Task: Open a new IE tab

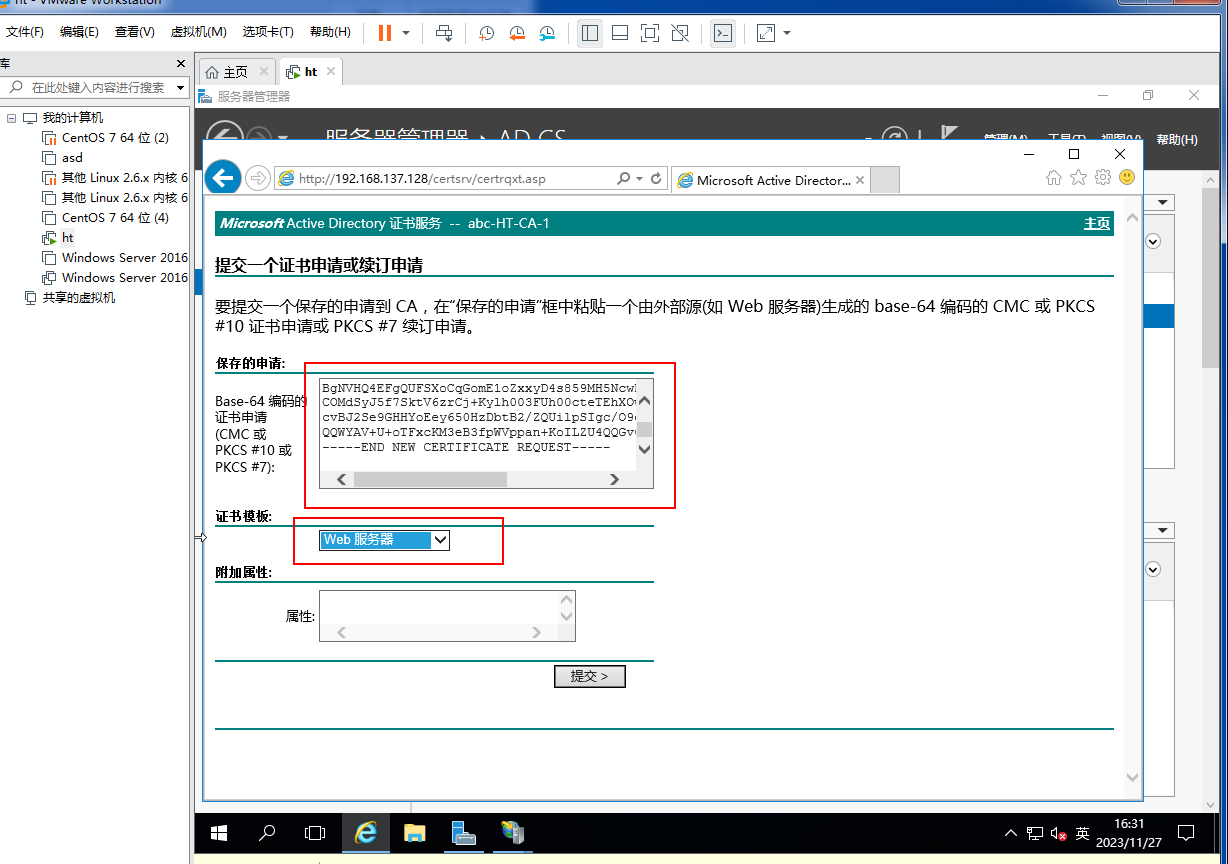Action: [x=885, y=180]
